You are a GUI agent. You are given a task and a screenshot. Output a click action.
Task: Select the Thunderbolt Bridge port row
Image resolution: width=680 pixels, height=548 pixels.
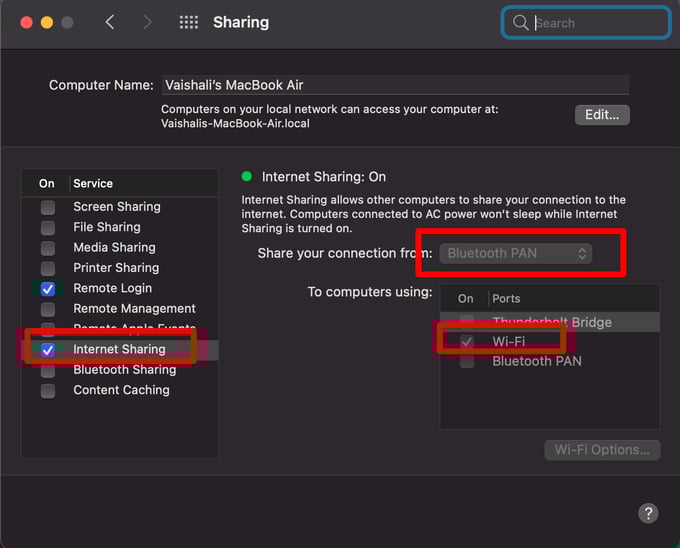[x=550, y=322]
